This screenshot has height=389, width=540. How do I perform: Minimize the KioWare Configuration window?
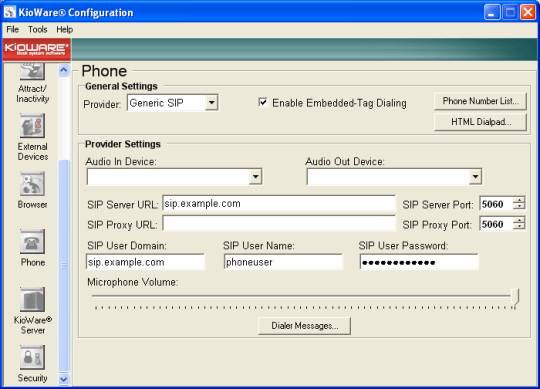point(492,12)
